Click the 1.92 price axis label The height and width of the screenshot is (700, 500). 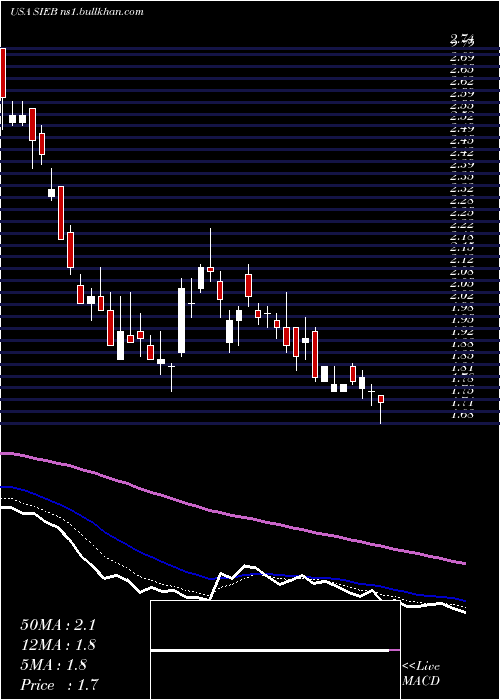(x=462, y=331)
